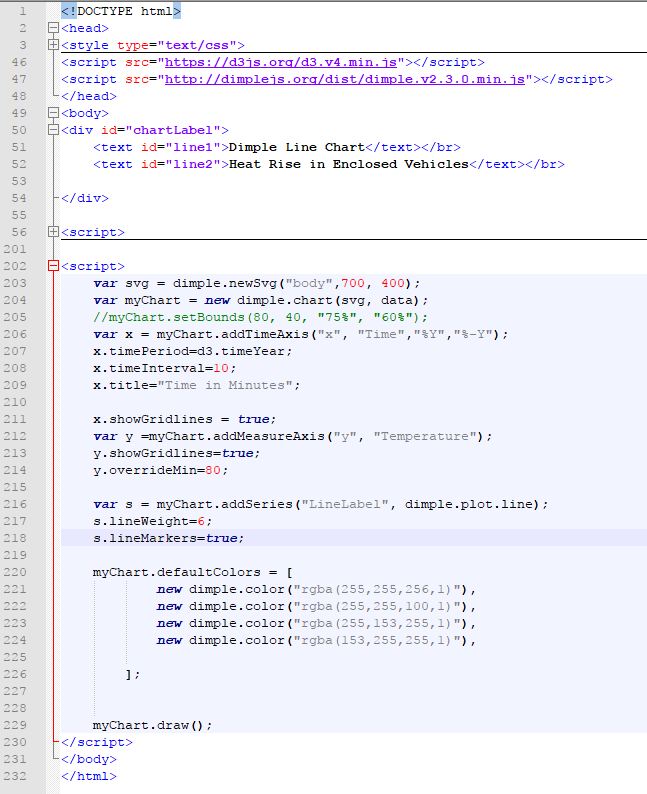Click the rgba(153,255,255,1) color line

(316, 640)
